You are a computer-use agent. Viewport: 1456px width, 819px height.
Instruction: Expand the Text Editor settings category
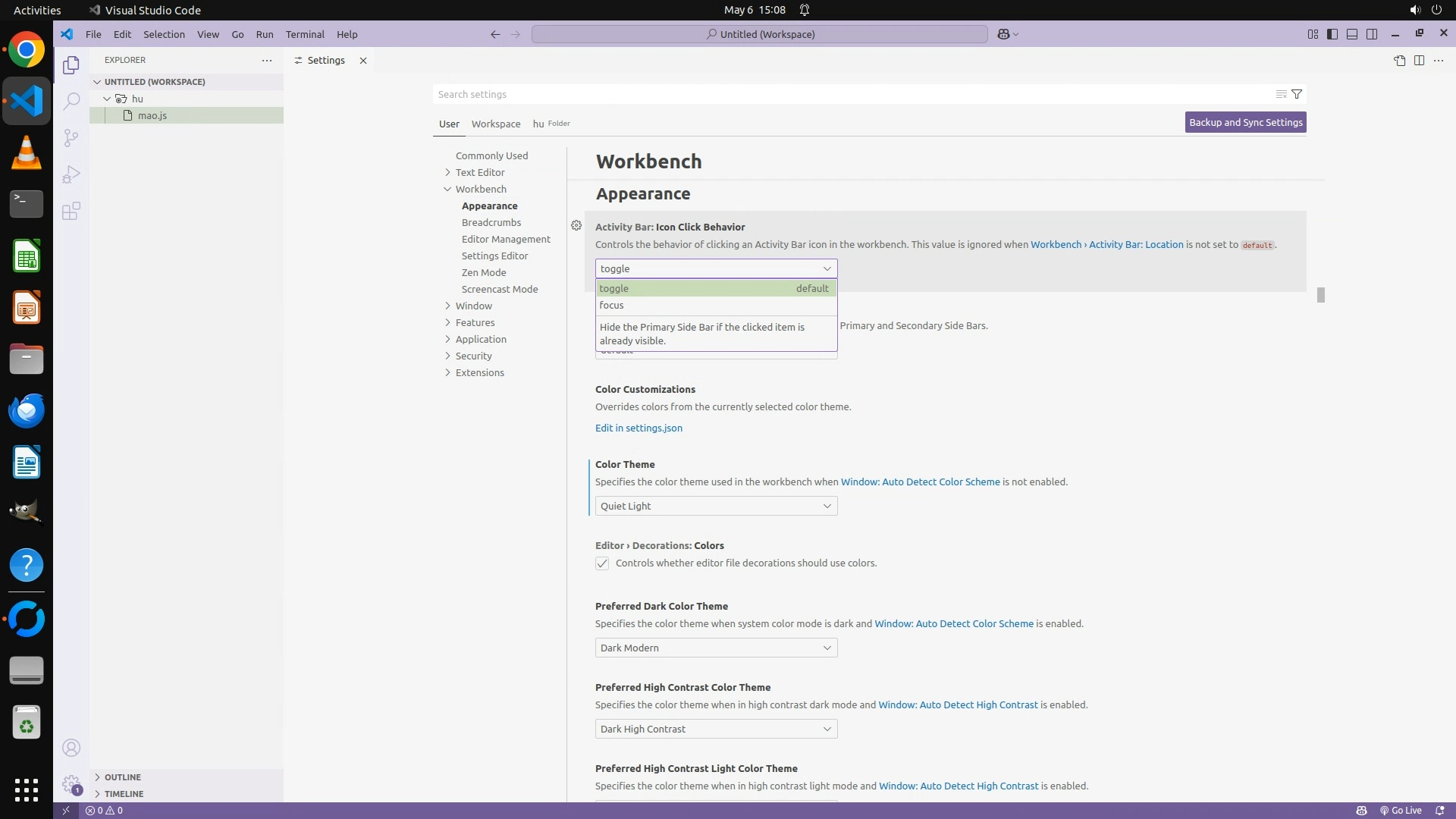[479, 172]
